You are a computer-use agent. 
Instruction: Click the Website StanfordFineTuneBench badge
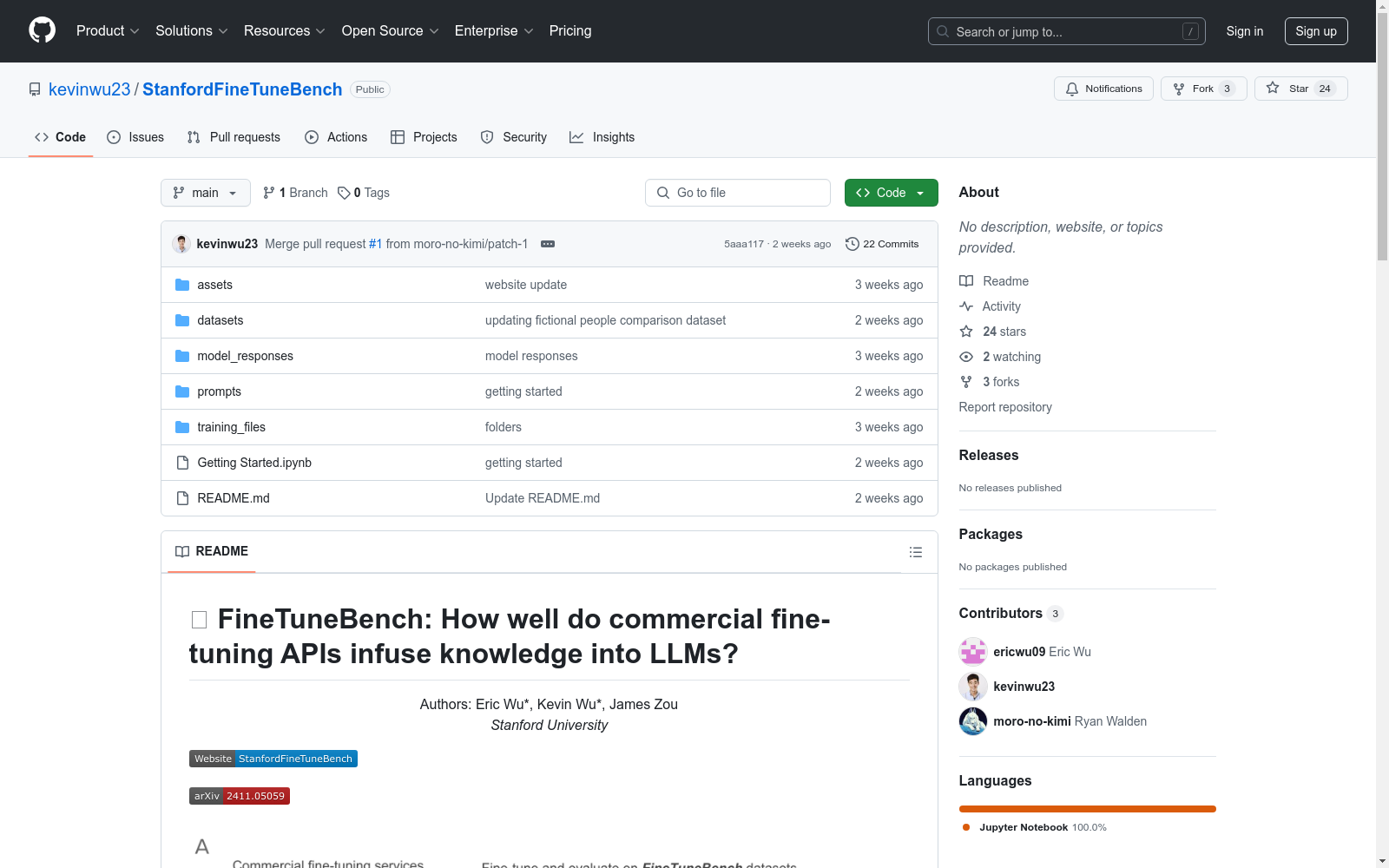click(273, 759)
